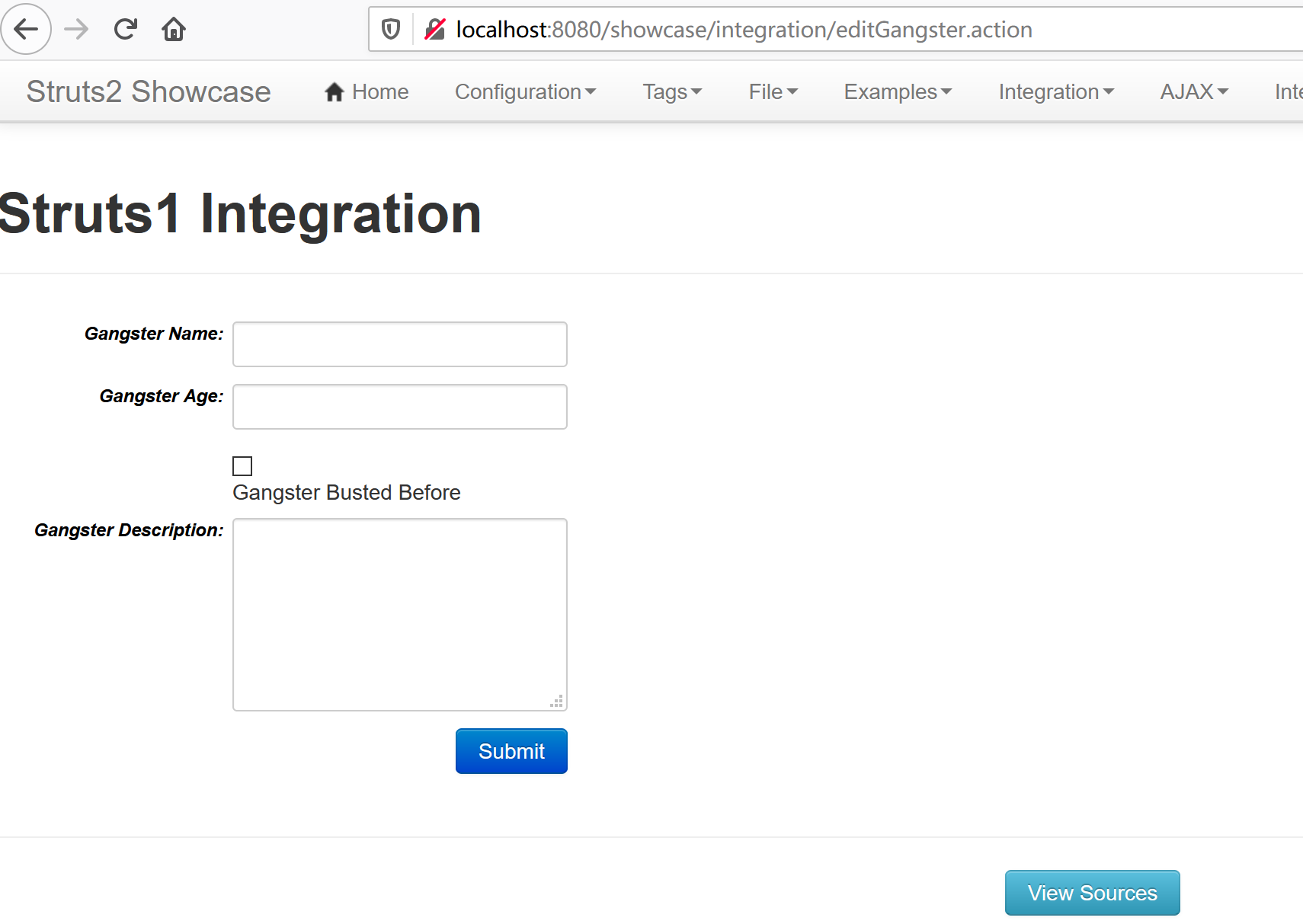This screenshot has width=1303, height=924.
Task: Open the Integration navbar menu
Action: click(1056, 92)
